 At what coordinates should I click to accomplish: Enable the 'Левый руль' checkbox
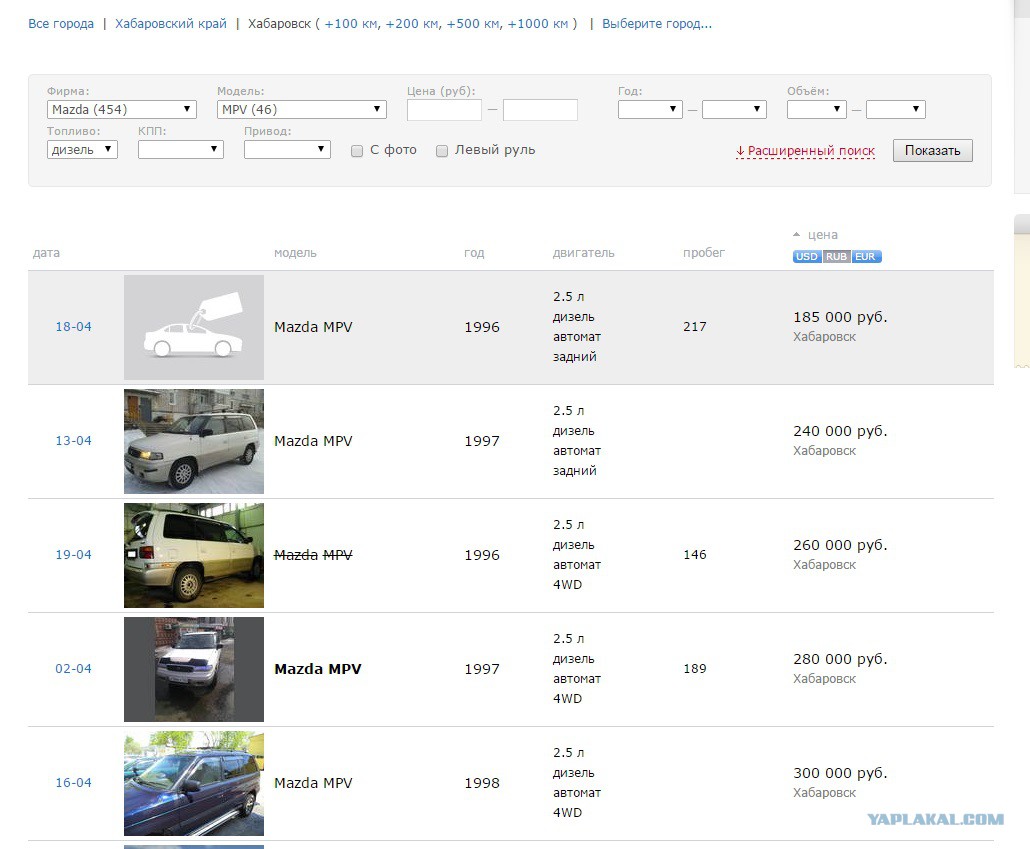point(442,151)
